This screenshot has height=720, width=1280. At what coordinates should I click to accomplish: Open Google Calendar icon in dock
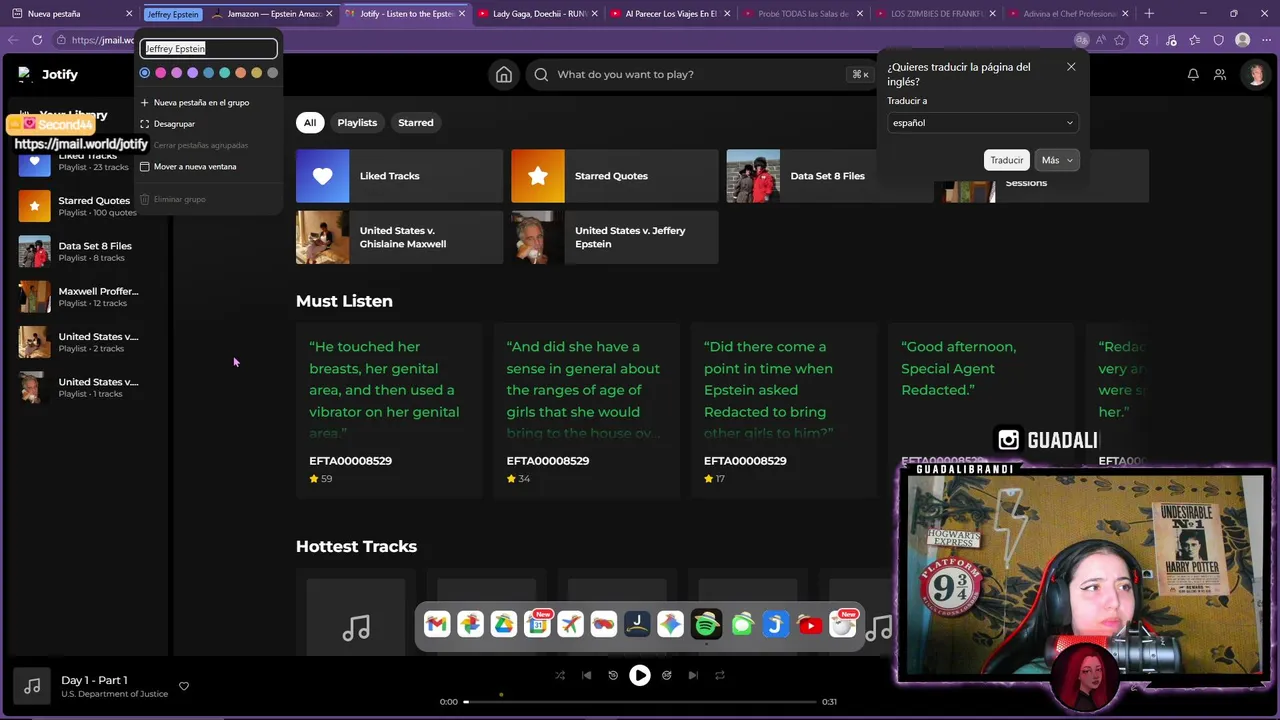pyautogui.click(x=537, y=625)
